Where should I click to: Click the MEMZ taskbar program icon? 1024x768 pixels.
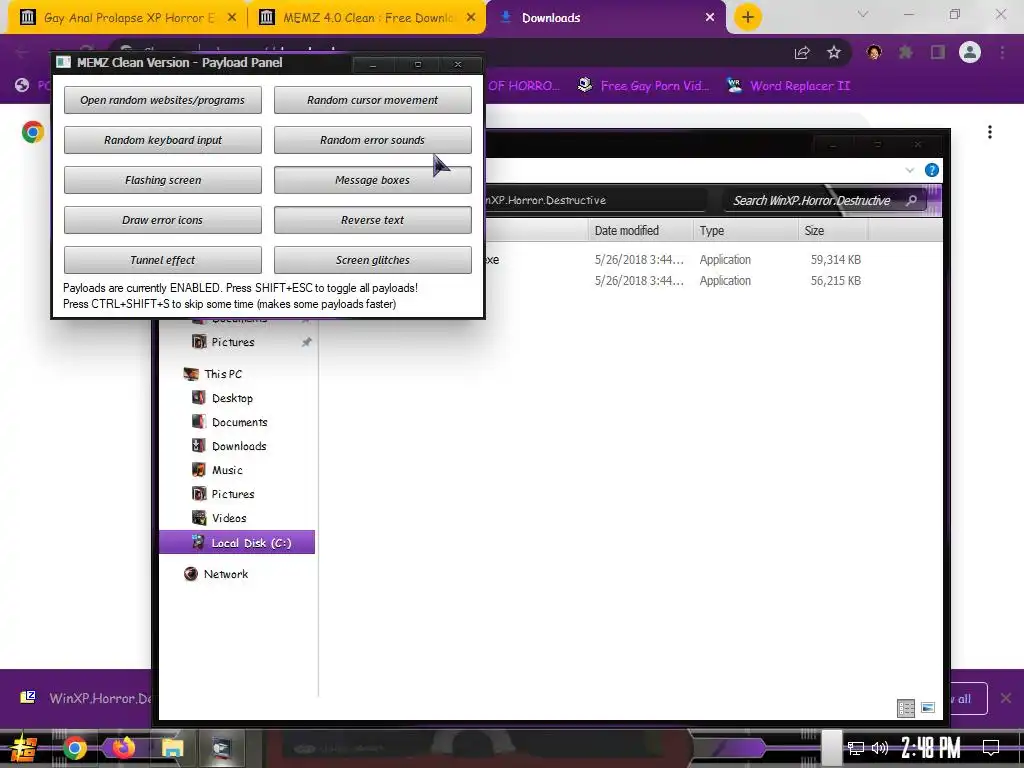222,748
